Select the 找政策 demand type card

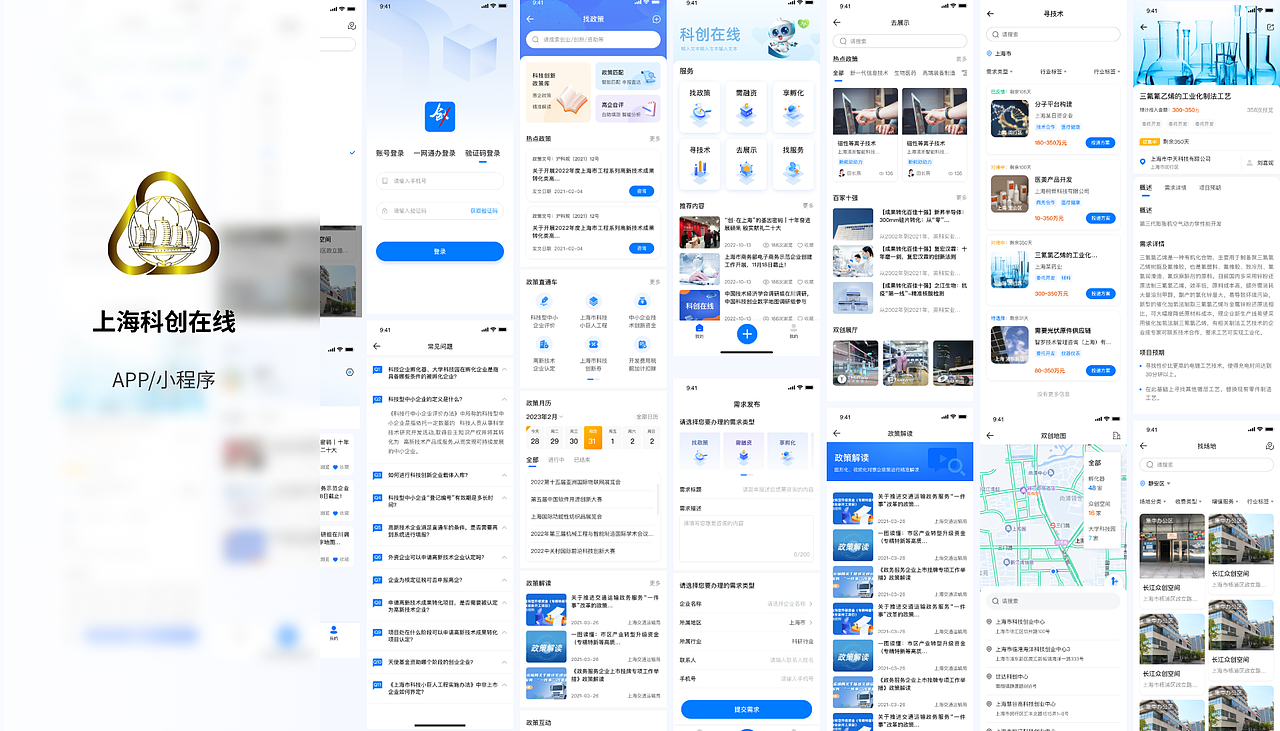pyautogui.click(x=699, y=450)
